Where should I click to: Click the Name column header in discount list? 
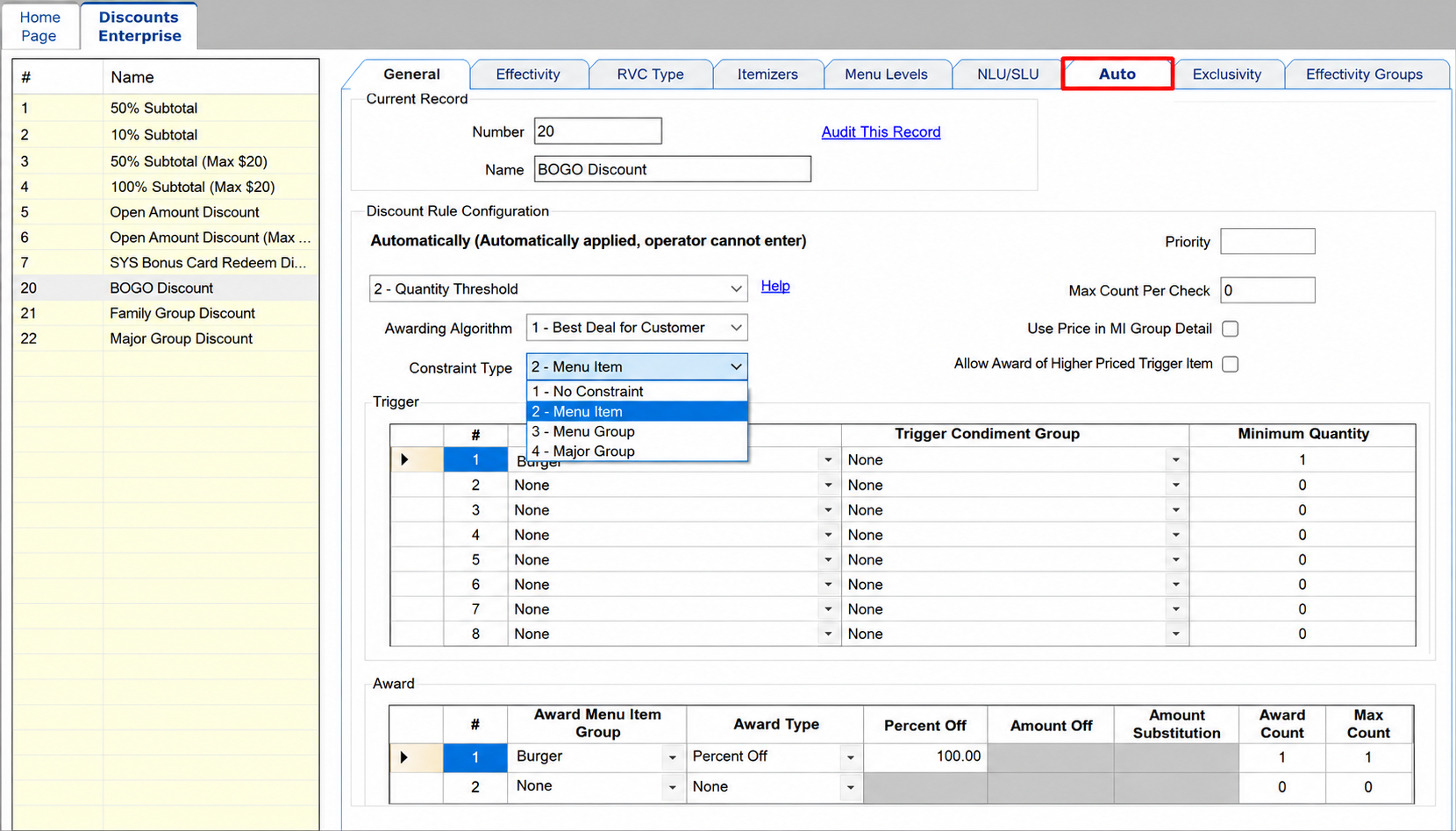coord(211,77)
